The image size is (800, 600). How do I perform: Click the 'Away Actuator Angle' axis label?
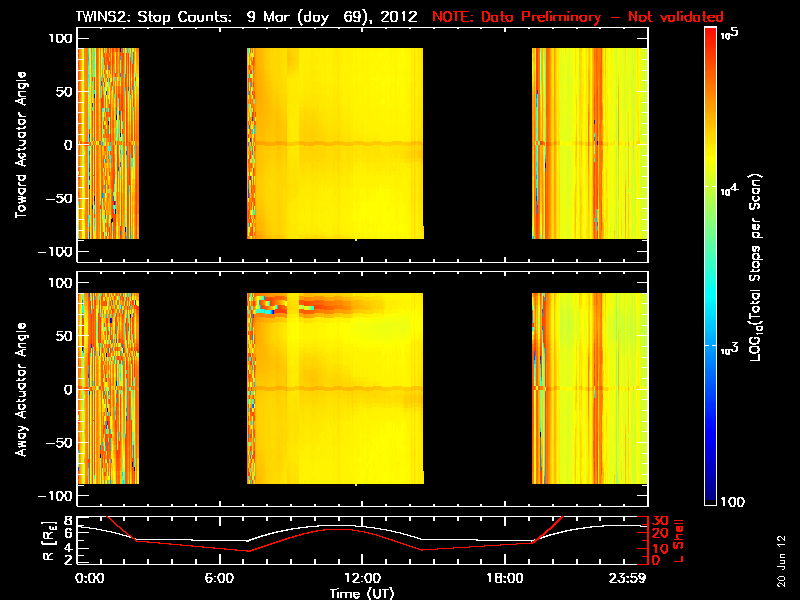point(20,388)
